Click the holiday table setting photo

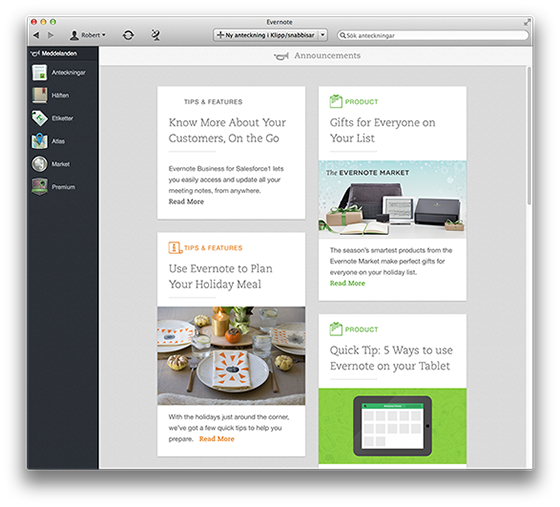tap(231, 356)
